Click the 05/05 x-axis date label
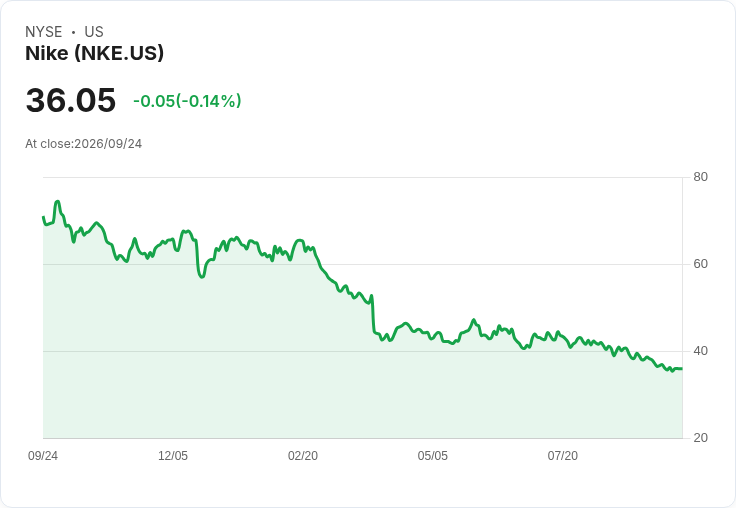This screenshot has width=736, height=508. [x=433, y=455]
